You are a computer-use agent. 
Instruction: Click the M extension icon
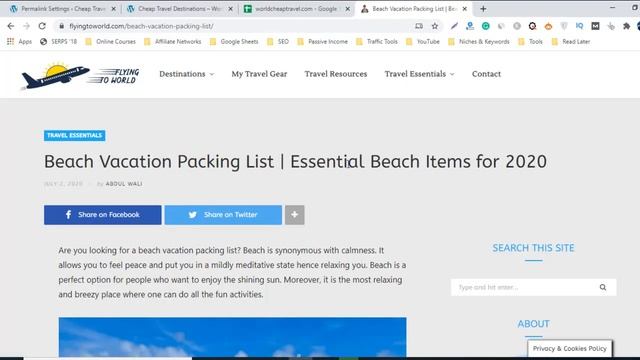click(x=595, y=26)
